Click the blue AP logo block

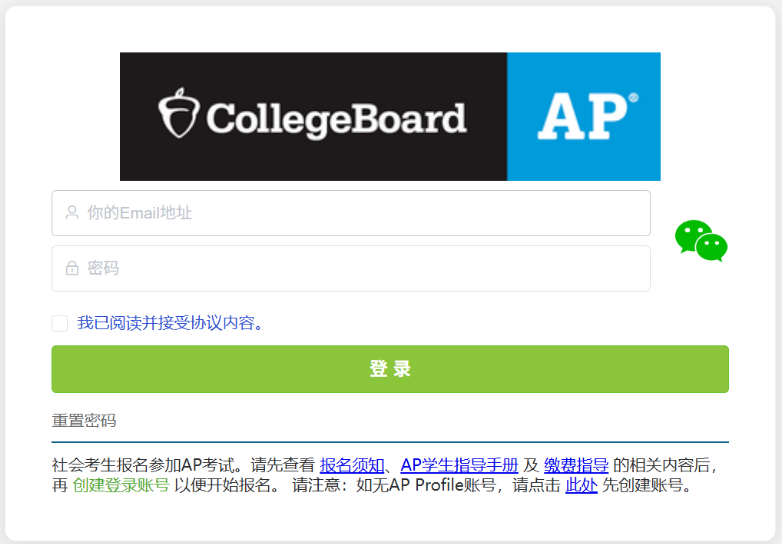[x=583, y=116]
